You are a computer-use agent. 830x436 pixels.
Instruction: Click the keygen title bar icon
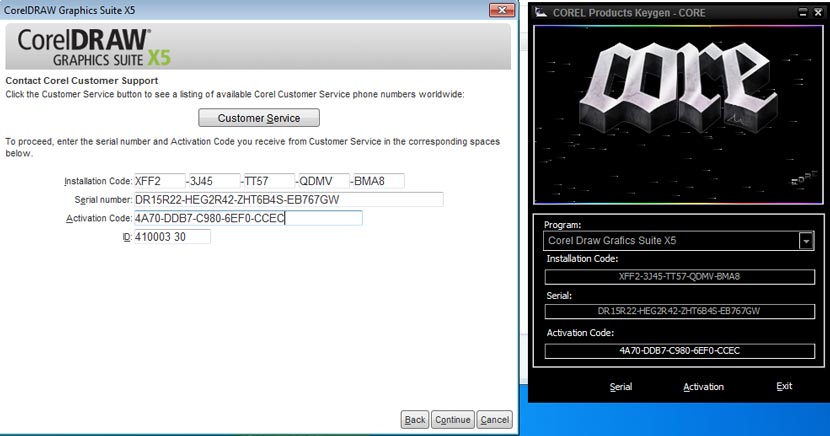(x=540, y=12)
